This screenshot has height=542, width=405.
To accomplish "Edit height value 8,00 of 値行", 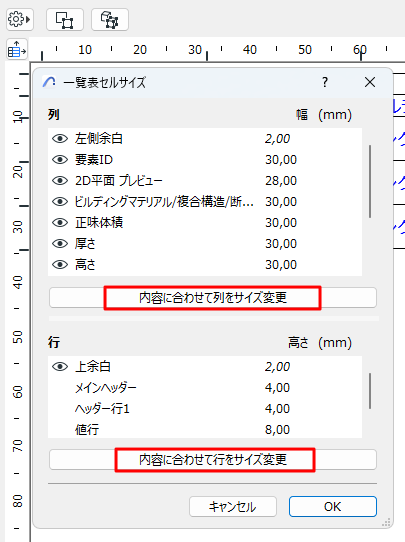I will (x=277, y=430).
